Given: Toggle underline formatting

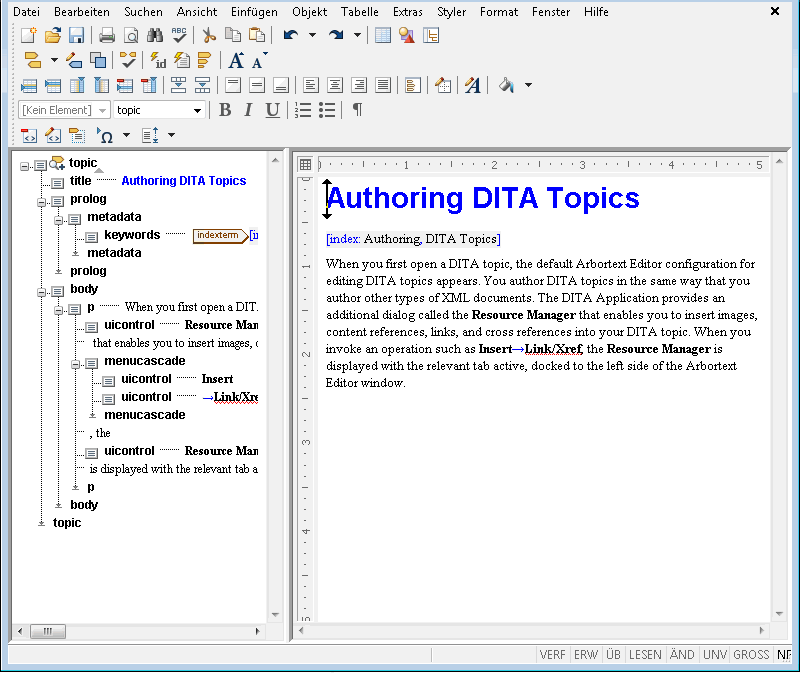Looking at the screenshot, I should (272, 110).
